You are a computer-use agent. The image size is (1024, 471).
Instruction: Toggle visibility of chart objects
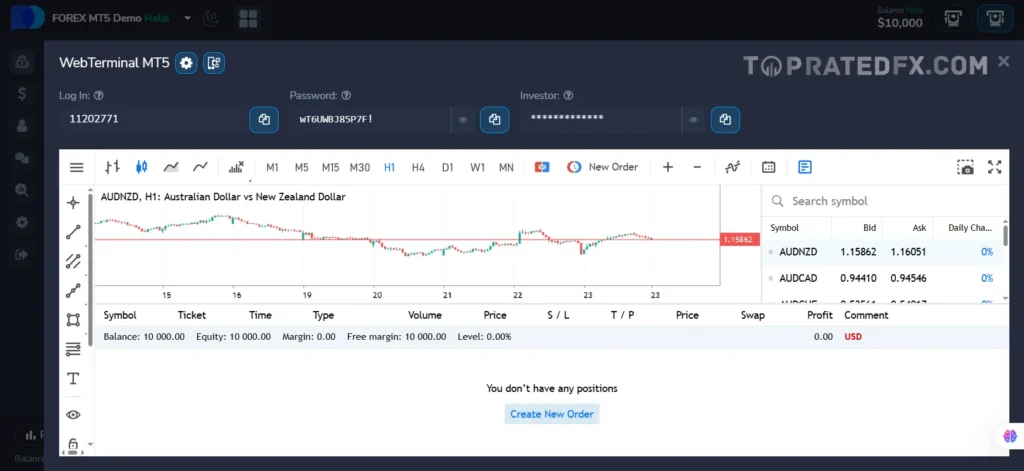73,414
